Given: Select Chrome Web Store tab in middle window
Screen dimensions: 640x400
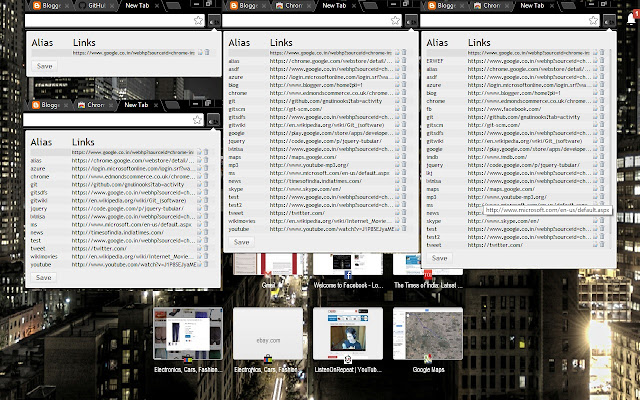Looking at the screenshot, I should coord(294,6).
